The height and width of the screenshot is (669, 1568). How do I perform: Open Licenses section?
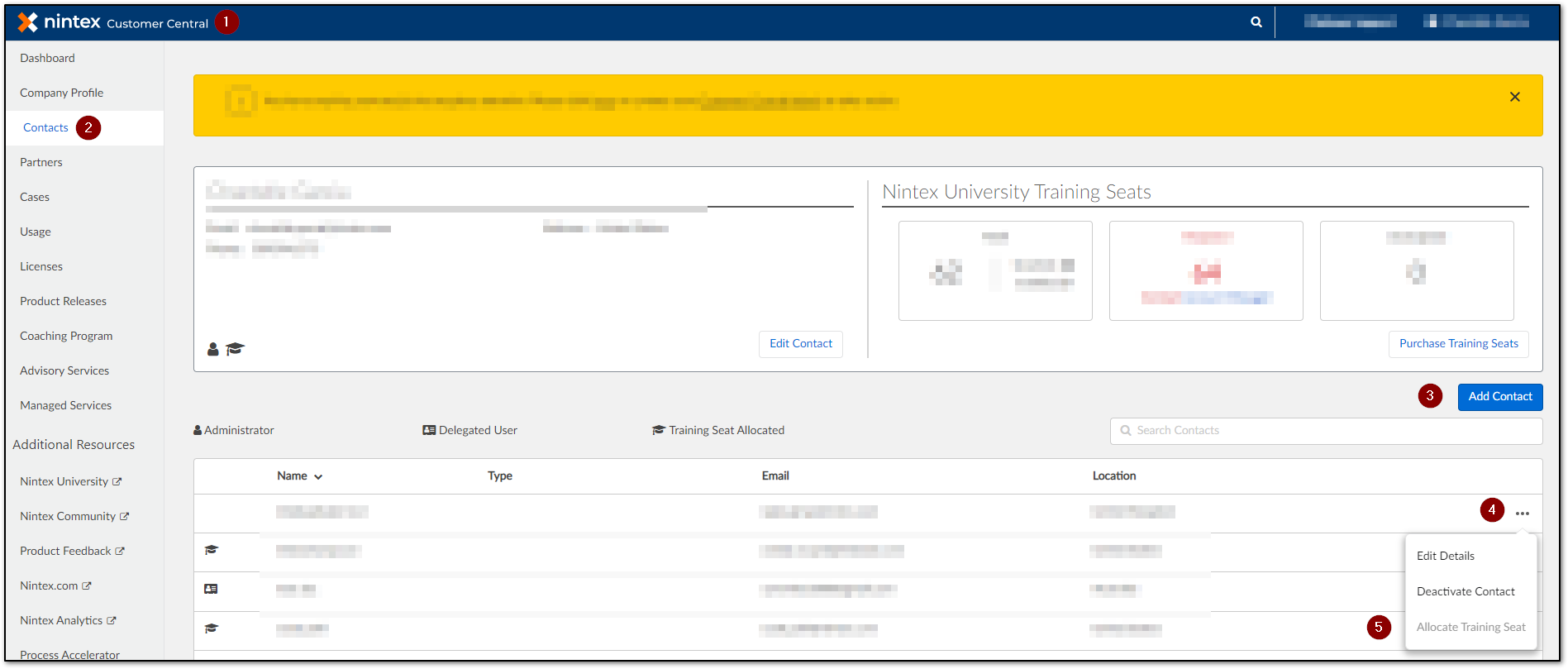[41, 266]
